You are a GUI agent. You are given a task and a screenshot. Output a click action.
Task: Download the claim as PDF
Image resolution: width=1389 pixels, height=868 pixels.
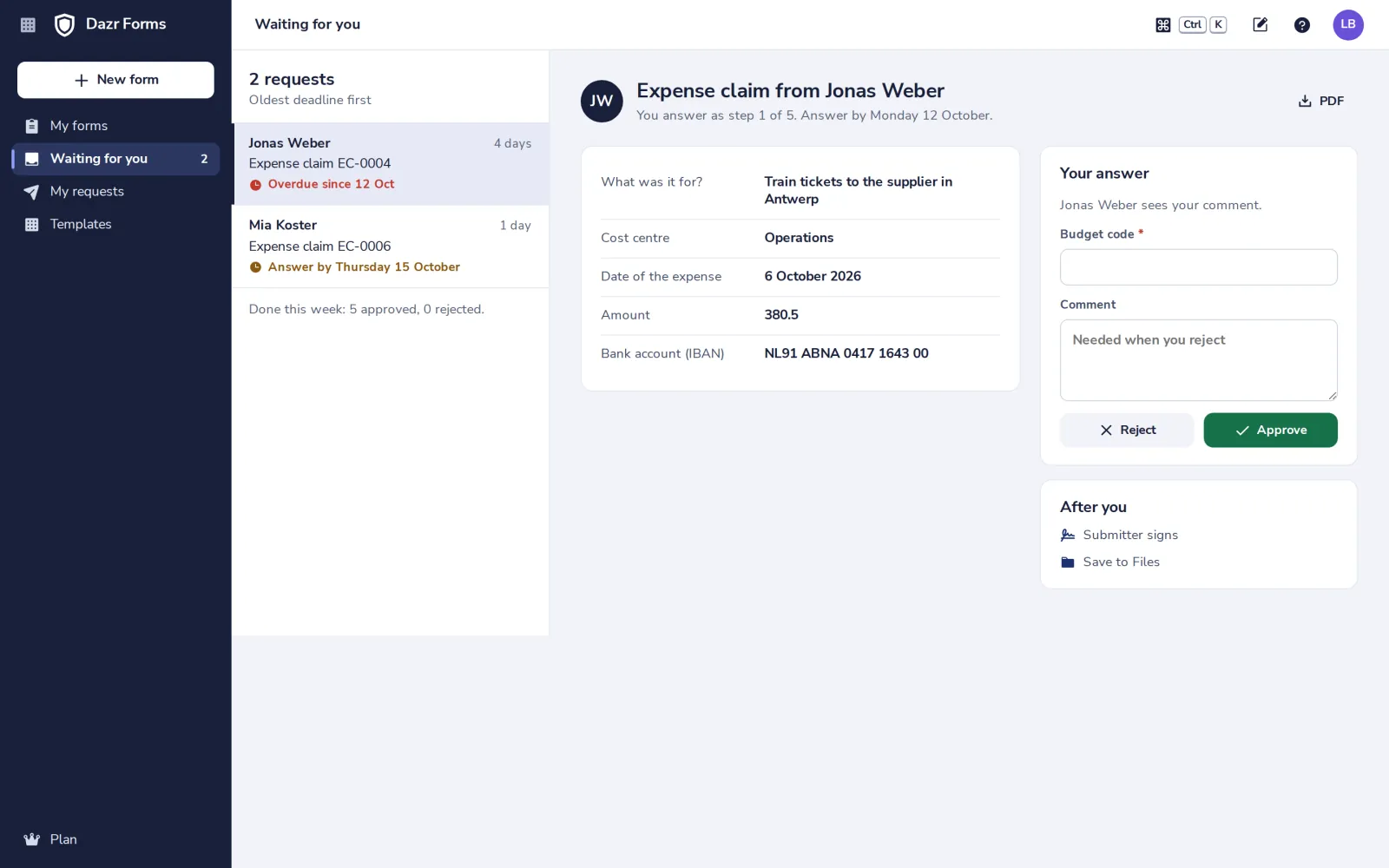(1321, 102)
